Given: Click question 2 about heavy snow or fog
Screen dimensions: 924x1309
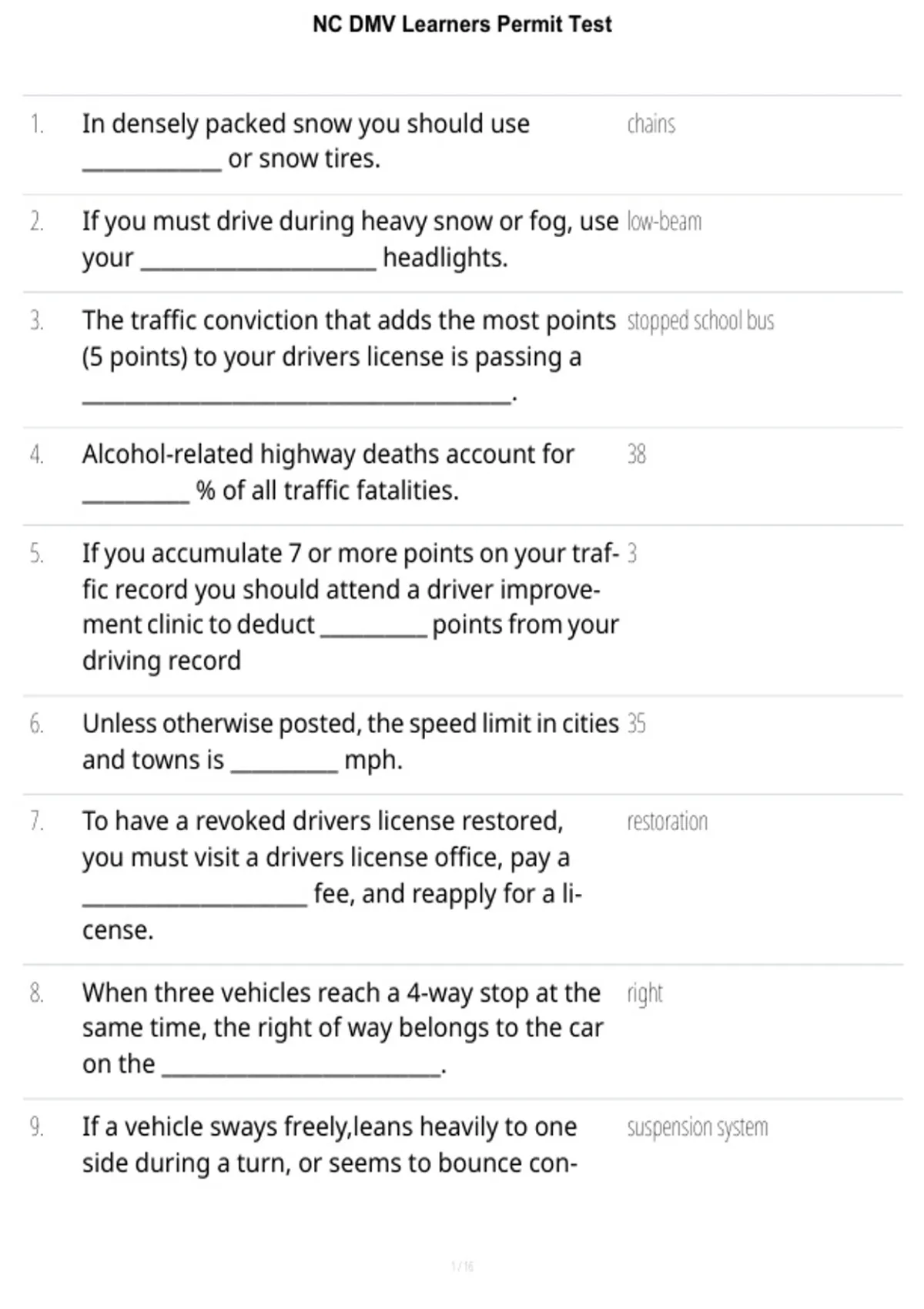Looking at the screenshot, I should point(350,239).
